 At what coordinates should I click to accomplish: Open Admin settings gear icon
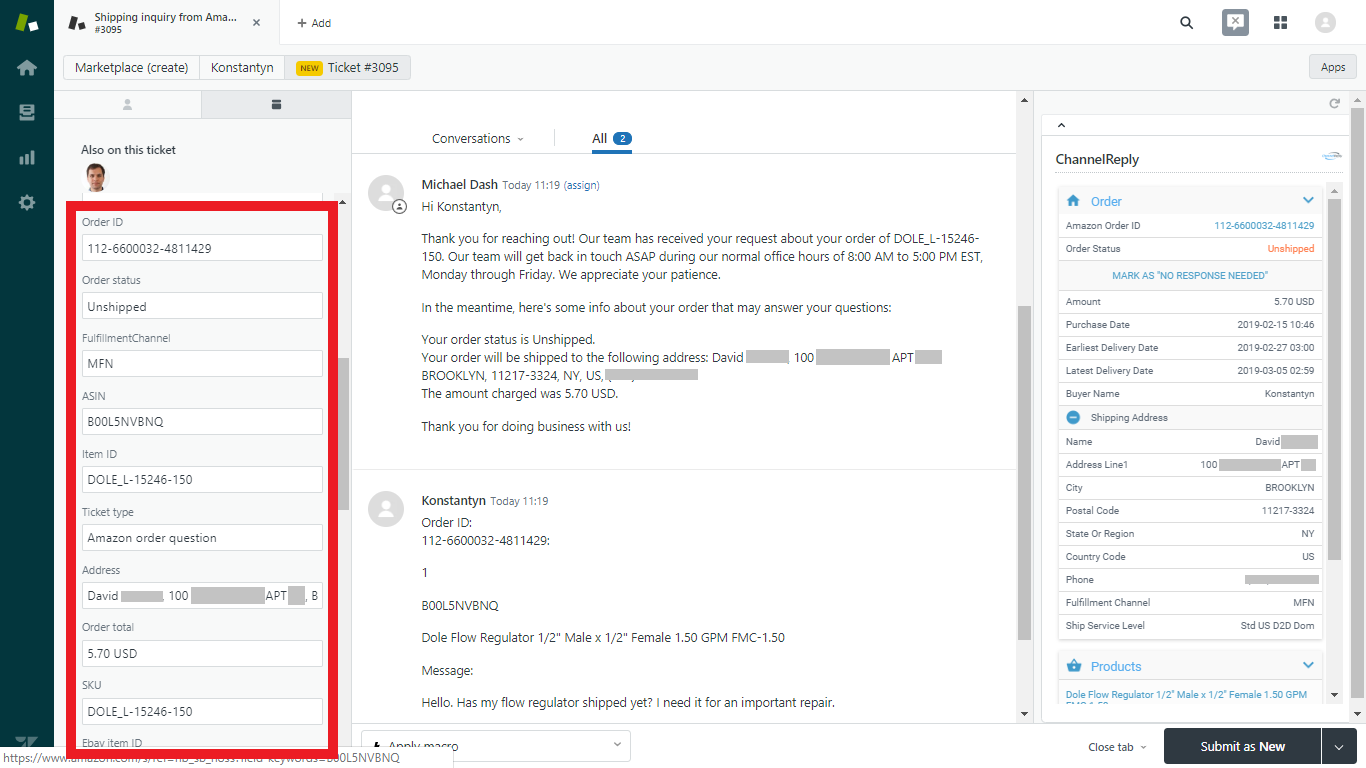tap(27, 202)
